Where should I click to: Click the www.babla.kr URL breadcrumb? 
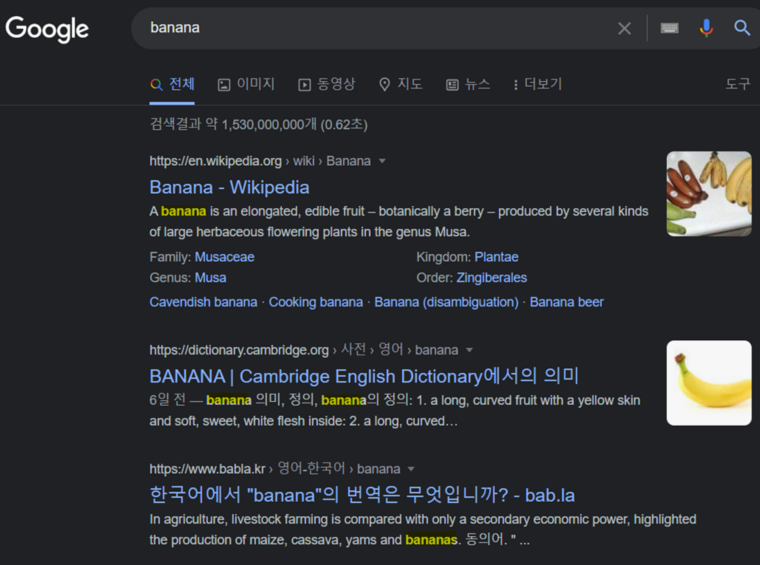coord(275,469)
